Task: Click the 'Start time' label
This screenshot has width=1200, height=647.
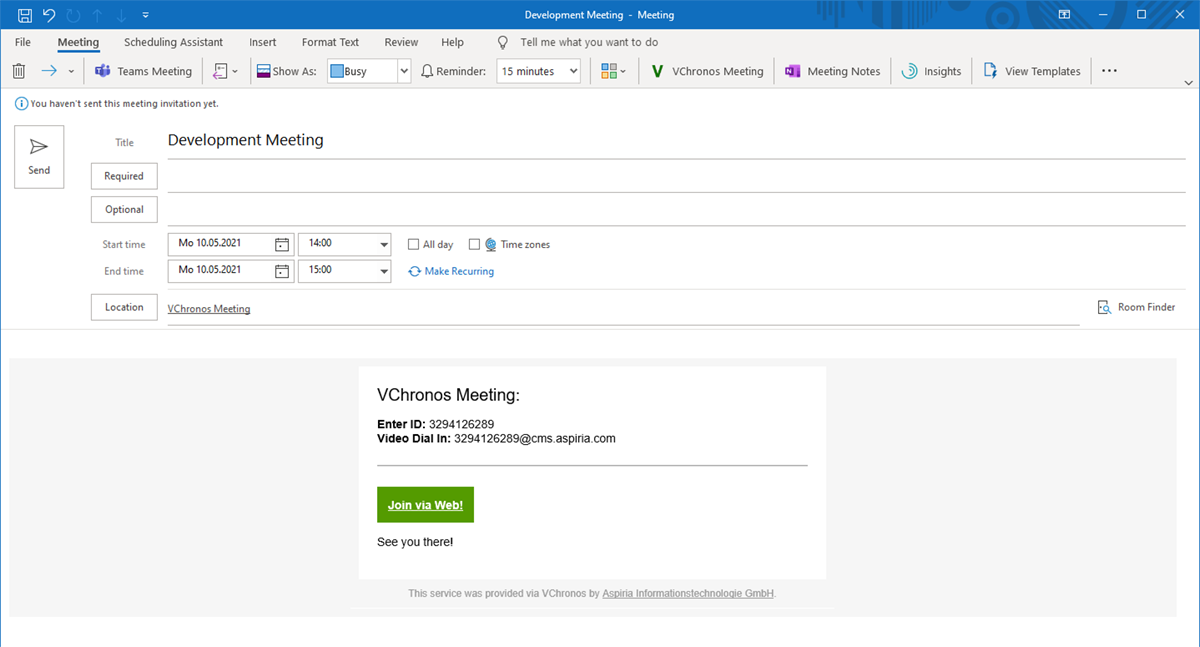Action: (x=123, y=245)
